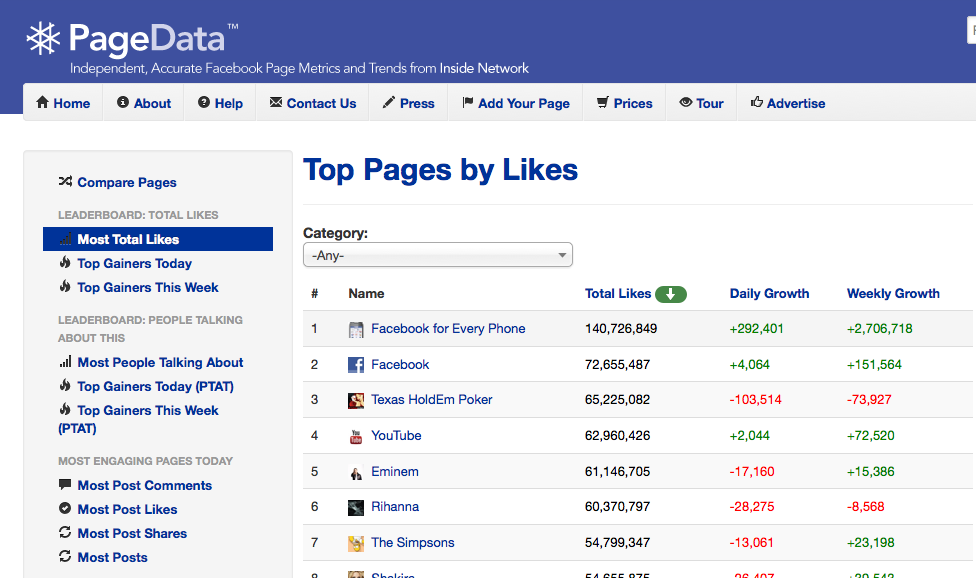Viewport: 976px width, 578px height.
Task: Open the Compare Pages link
Action: pyautogui.click(x=127, y=182)
